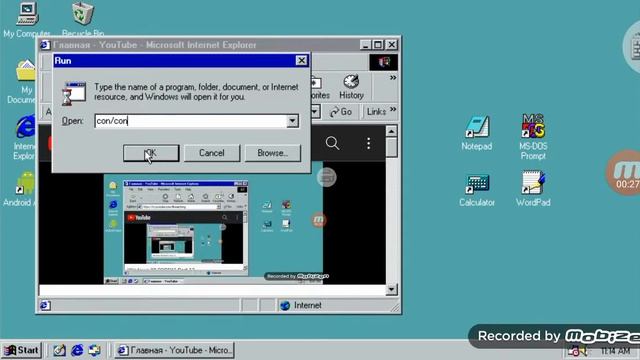Click the YouTube search magnifier icon
The width and height of the screenshot is (640, 360).
click(x=332, y=143)
